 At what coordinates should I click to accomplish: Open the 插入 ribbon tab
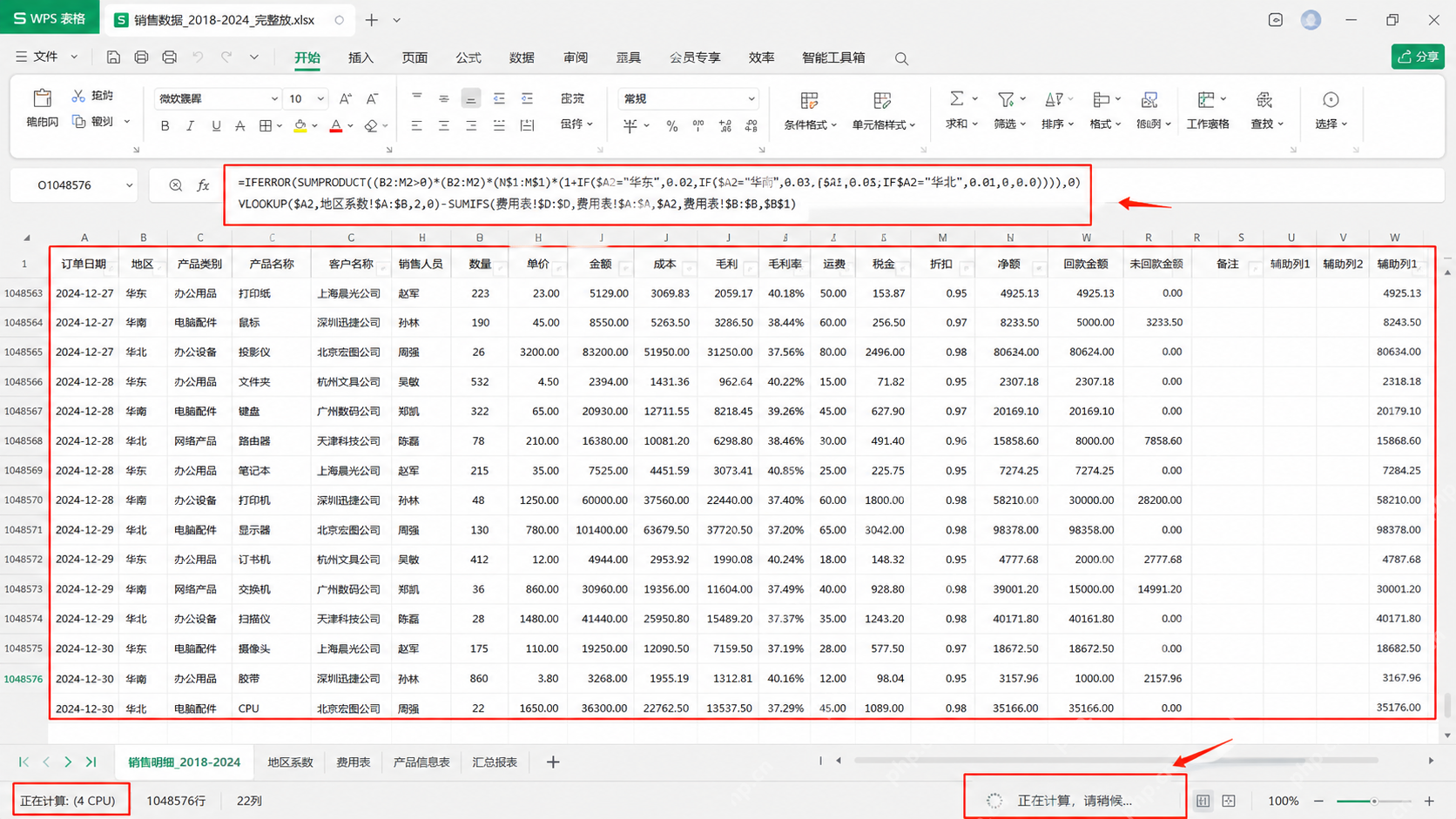tap(361, 57)
